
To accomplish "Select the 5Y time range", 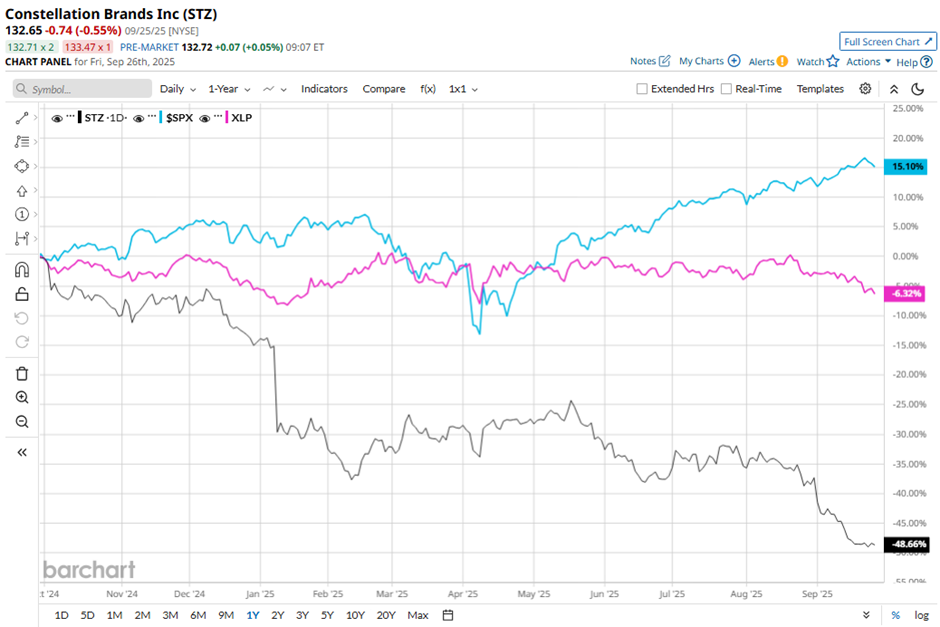I will tap(327, 615).
